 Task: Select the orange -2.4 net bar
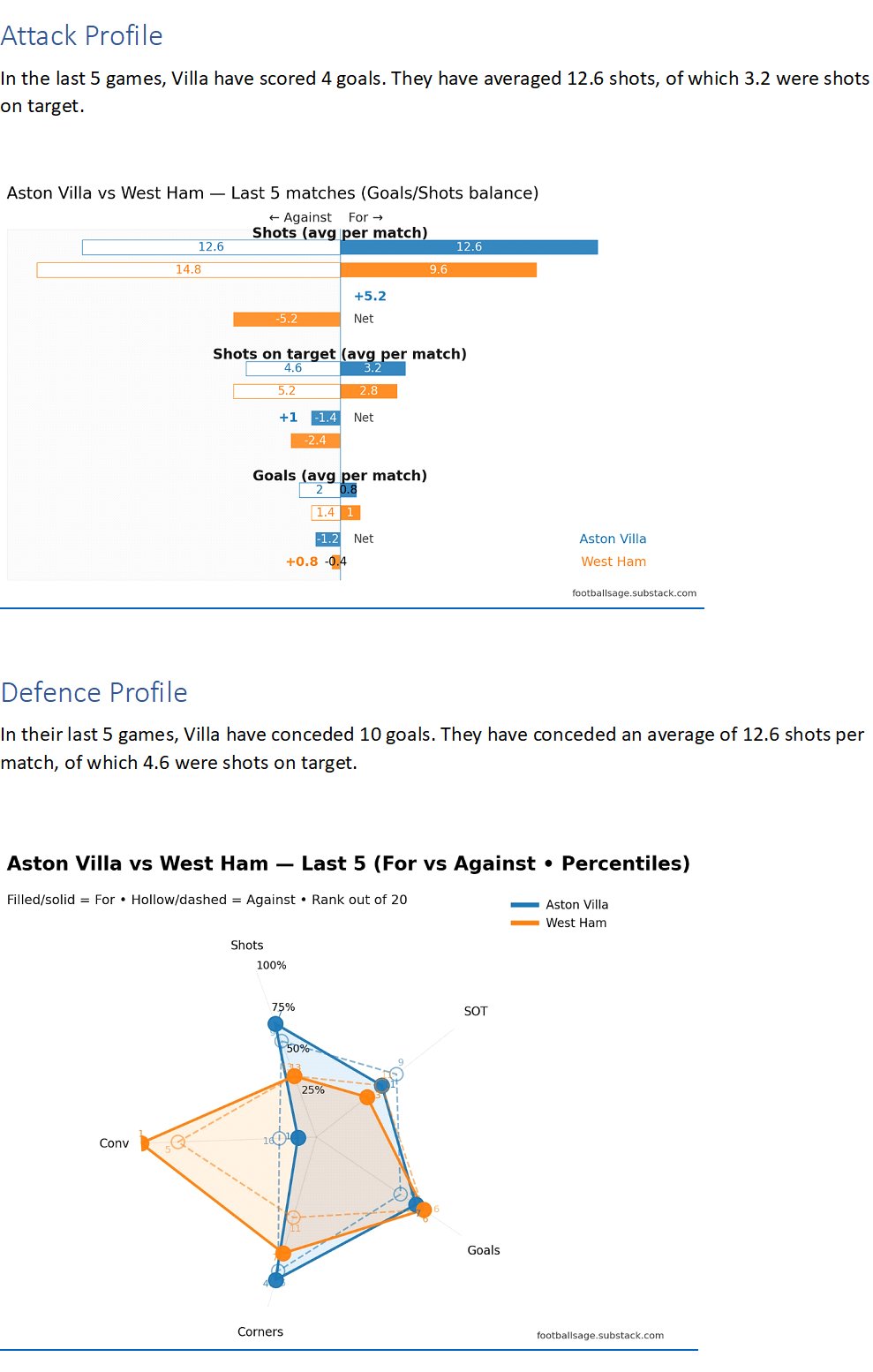coord(315,441)
